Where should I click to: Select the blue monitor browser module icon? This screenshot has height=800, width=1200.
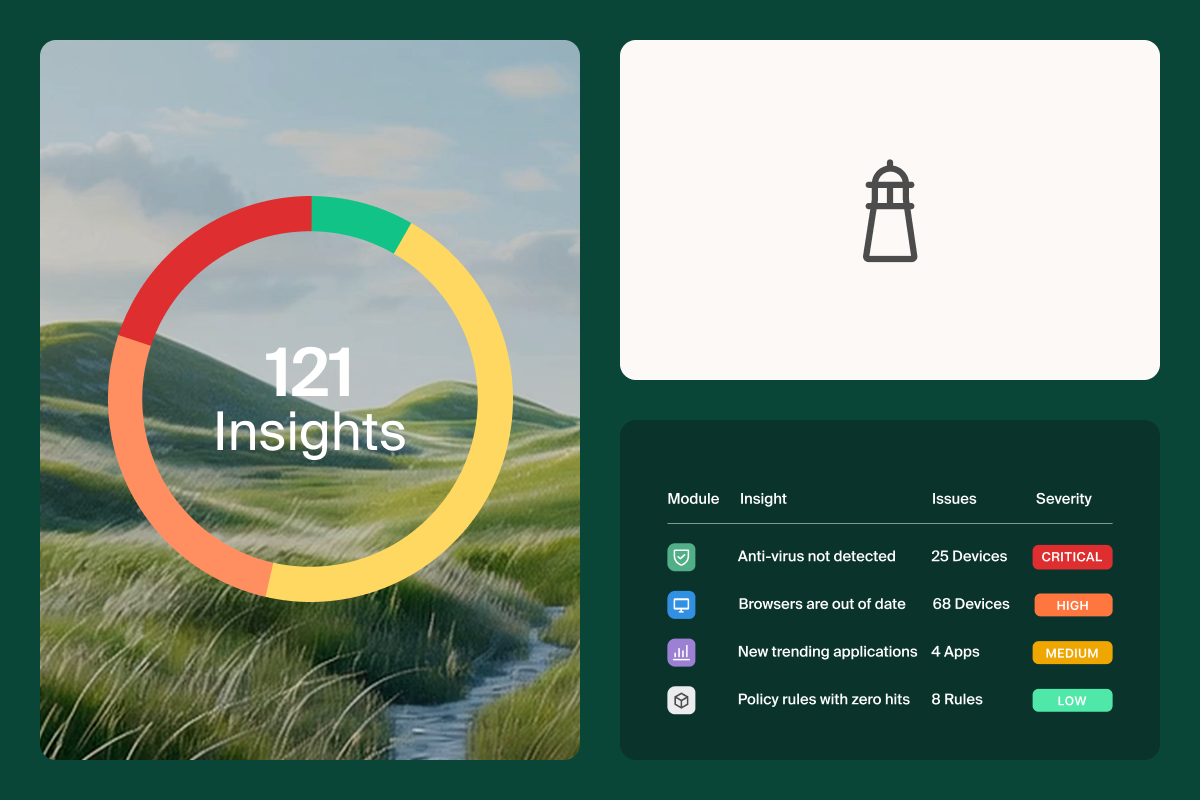(x=681, y=605)
